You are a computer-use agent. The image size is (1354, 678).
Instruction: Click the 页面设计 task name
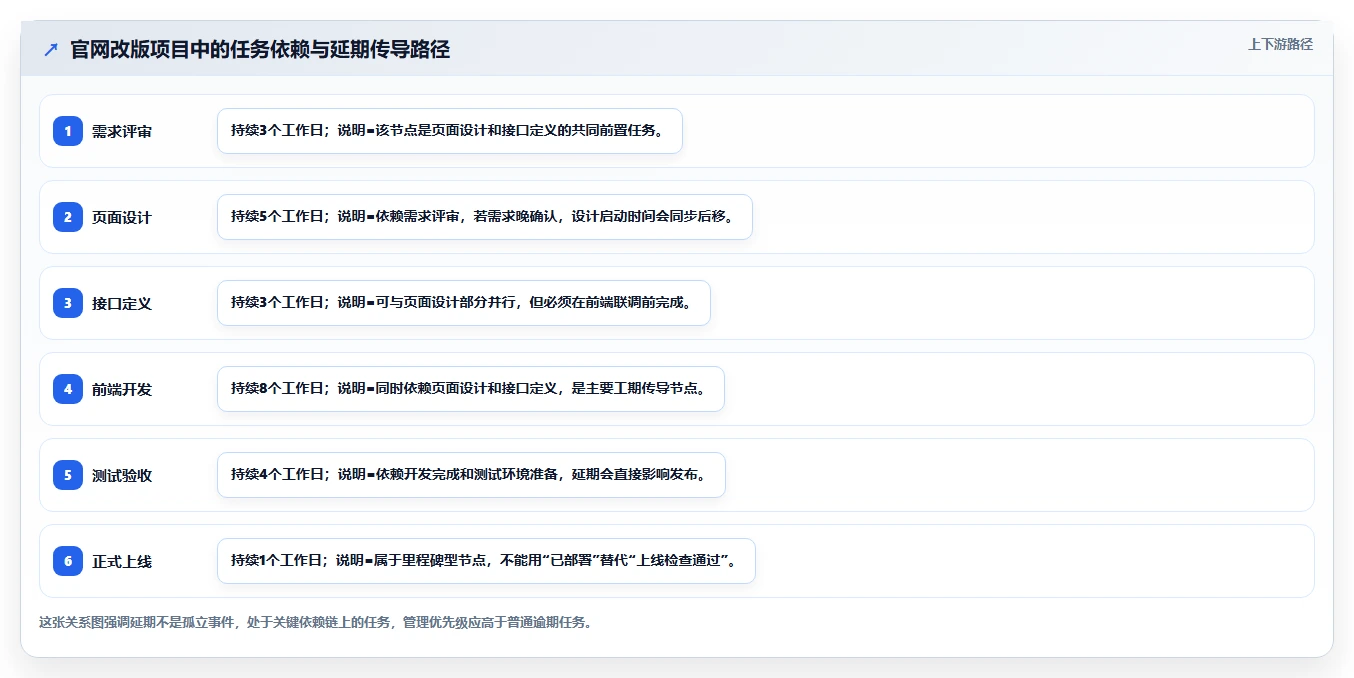122,217
